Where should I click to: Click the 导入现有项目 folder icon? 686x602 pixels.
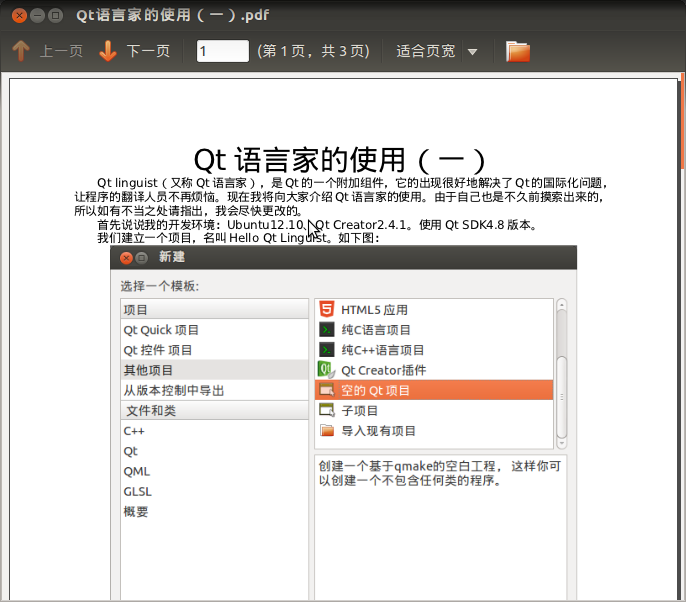click(x=326, y=430)
